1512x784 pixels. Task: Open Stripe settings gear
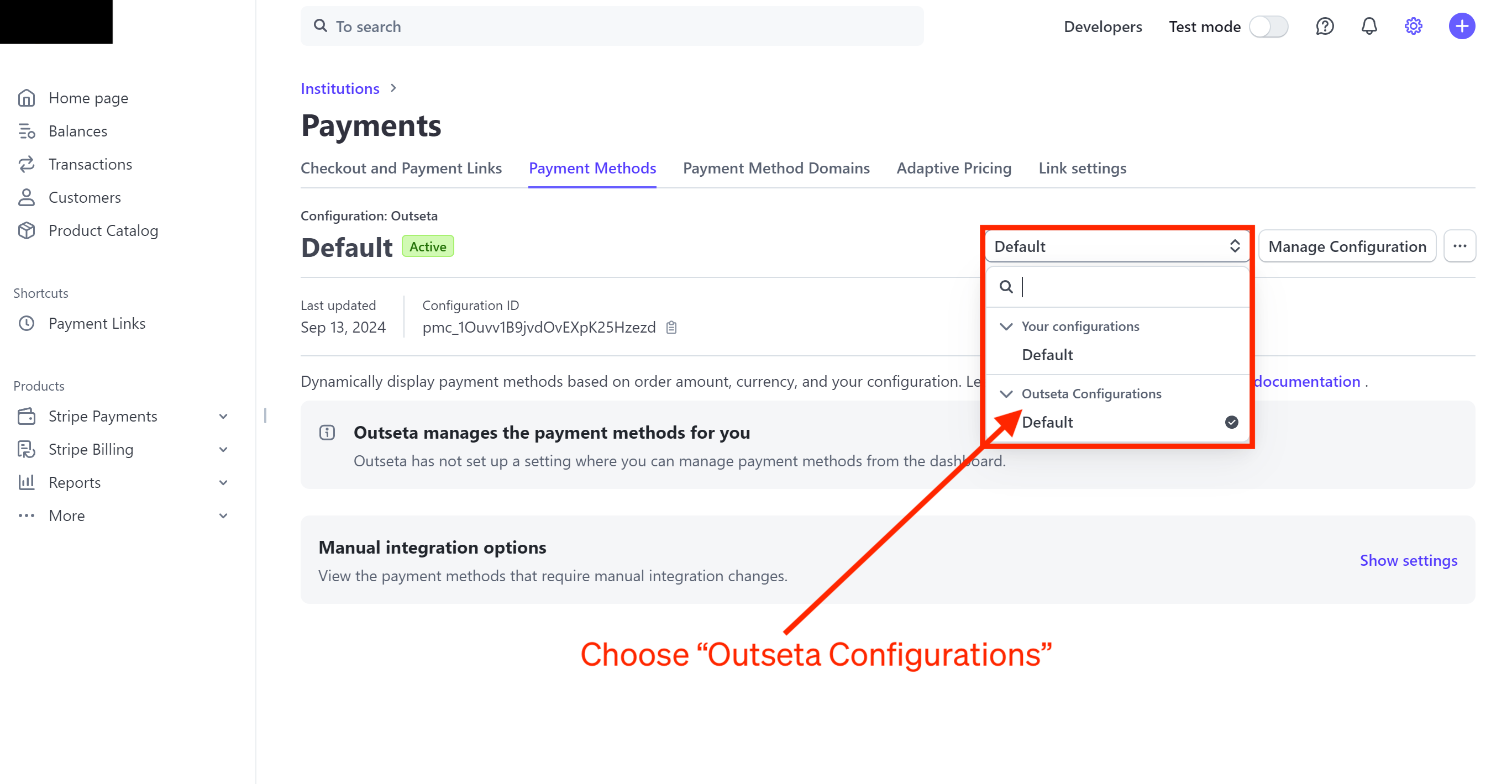1413,26
